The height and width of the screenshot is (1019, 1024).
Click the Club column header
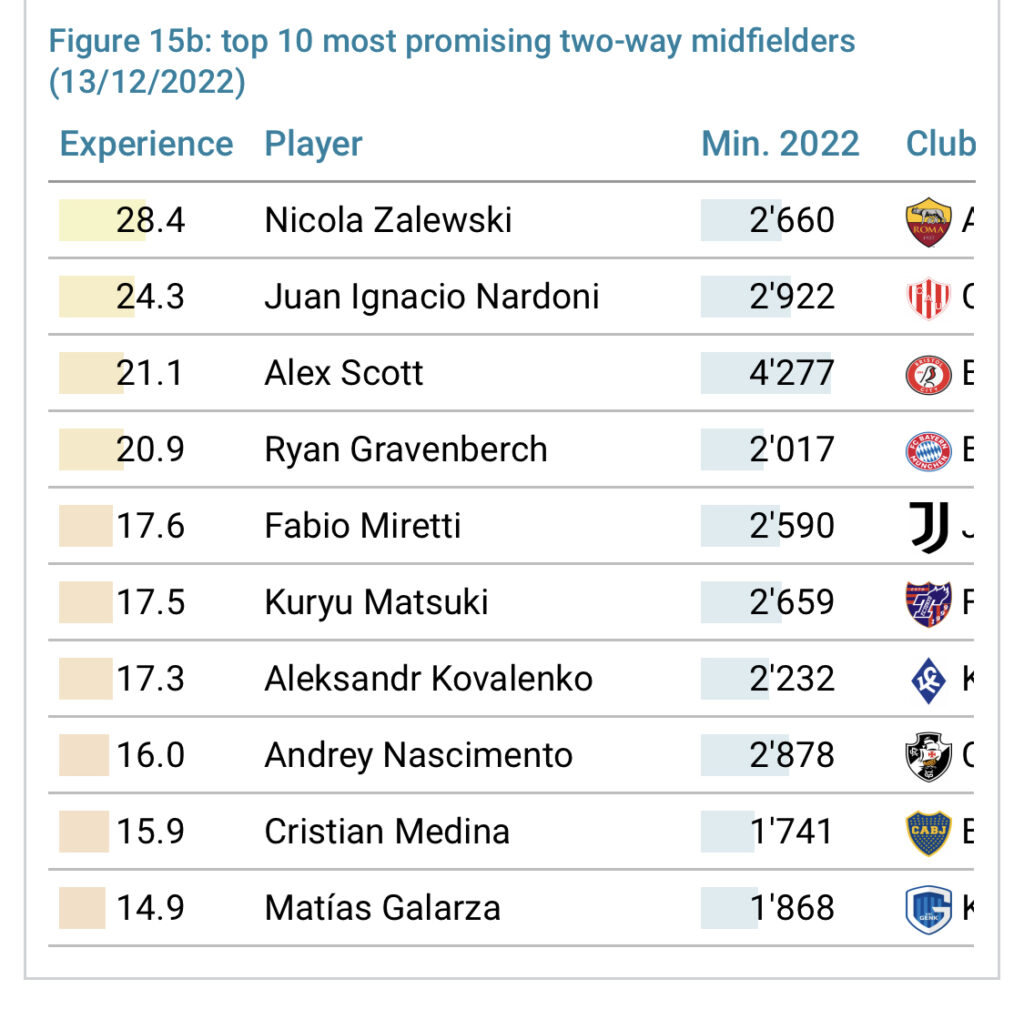pyautogui.click(x=940, y=144)
